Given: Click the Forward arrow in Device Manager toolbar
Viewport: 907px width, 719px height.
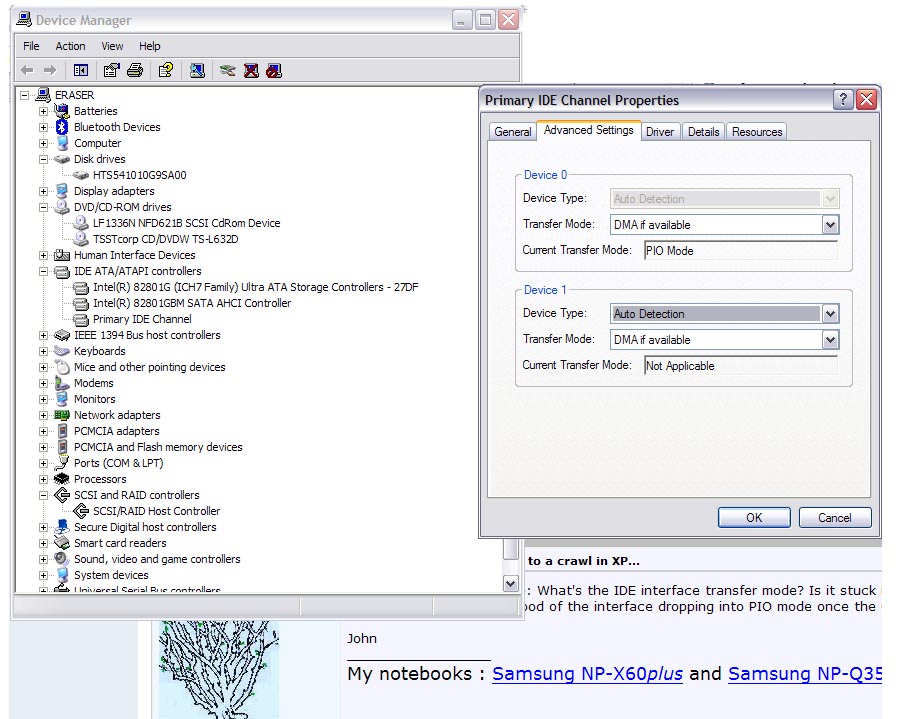Looking at the screenshot, I should click(50, 71).
